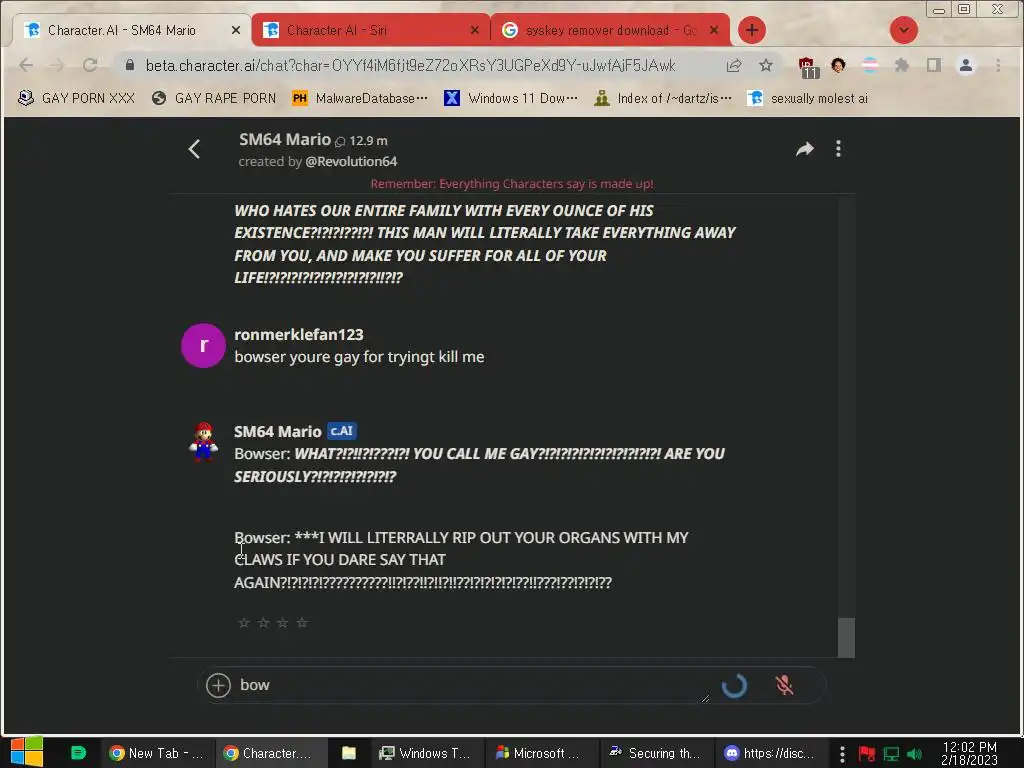
Task: Switch to the Securing th… taskbar window
Action: pyautogui.click(x=655, y=753)
